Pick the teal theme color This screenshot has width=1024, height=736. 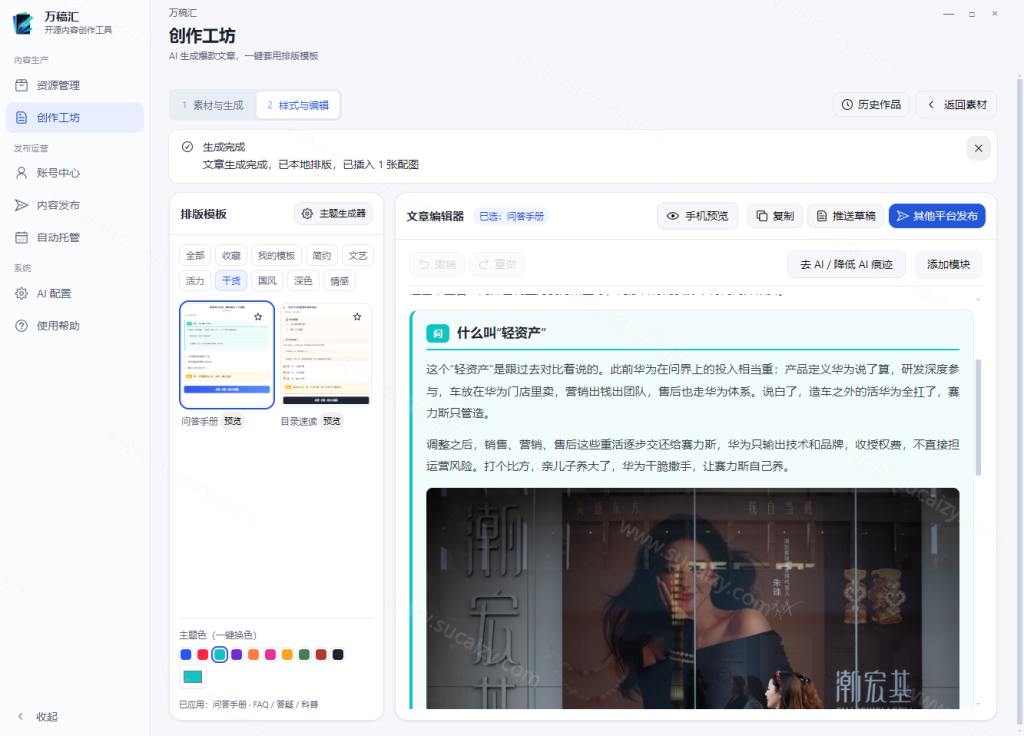(x=220, y=654)
